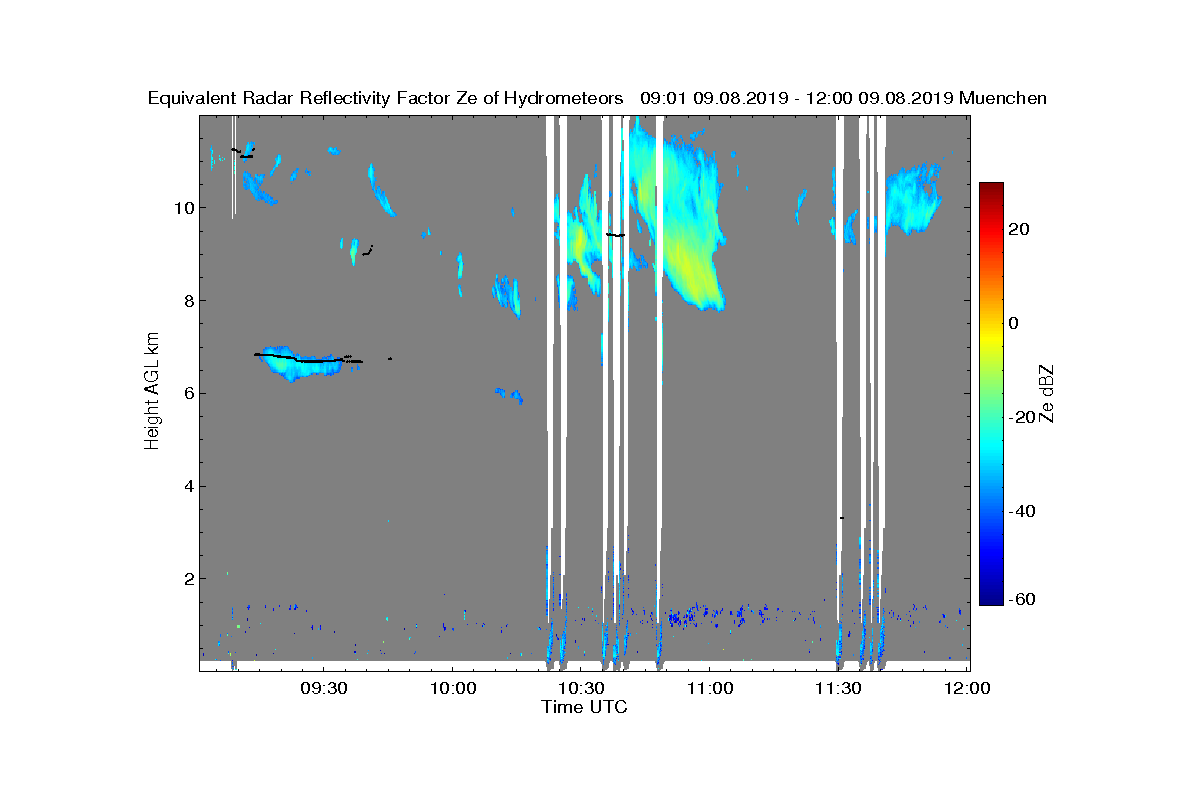Click the height tick label 8

[x=189, y=301]
